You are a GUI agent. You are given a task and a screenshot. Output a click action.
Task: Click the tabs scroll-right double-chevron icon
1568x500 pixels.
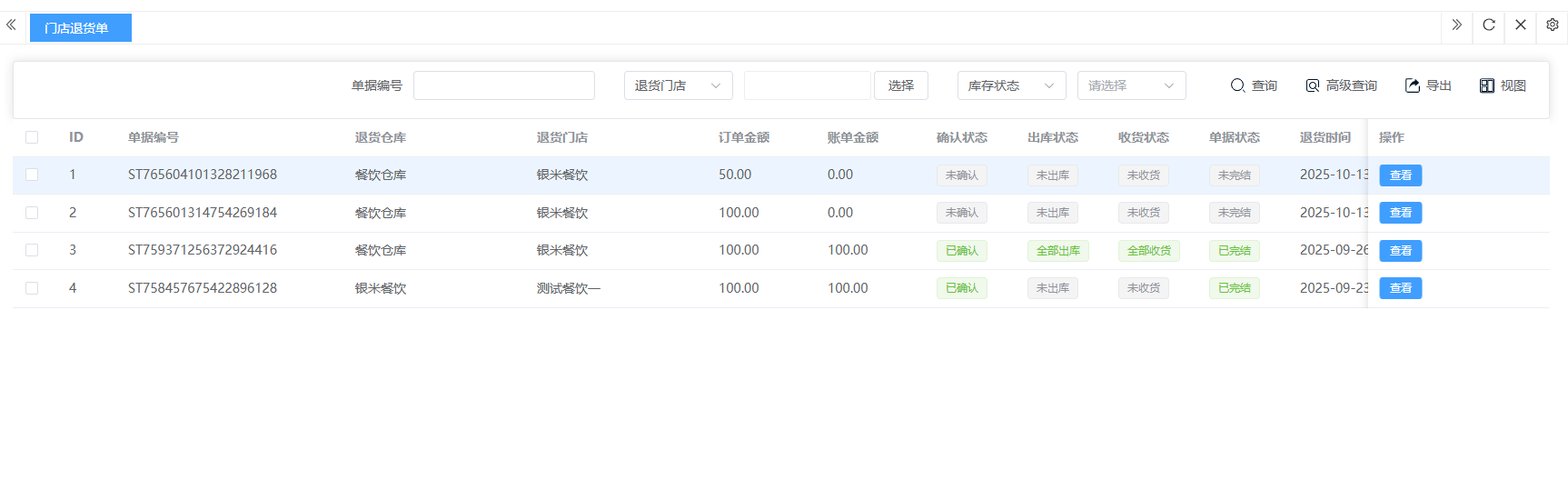(1456, 25)
